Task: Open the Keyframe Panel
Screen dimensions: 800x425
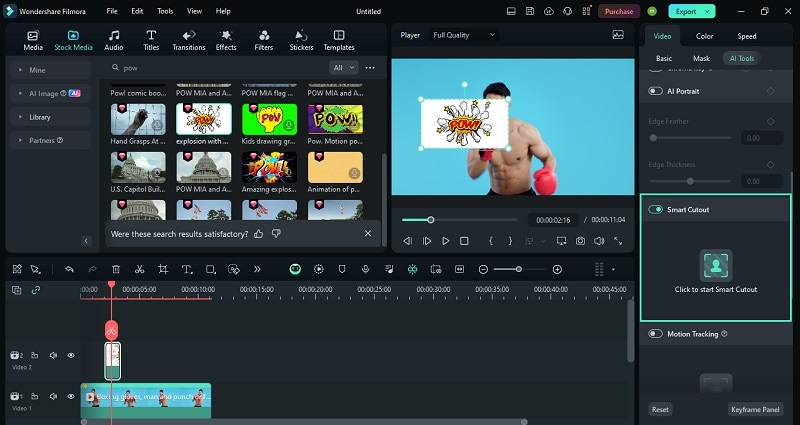Action: [755, 409]
